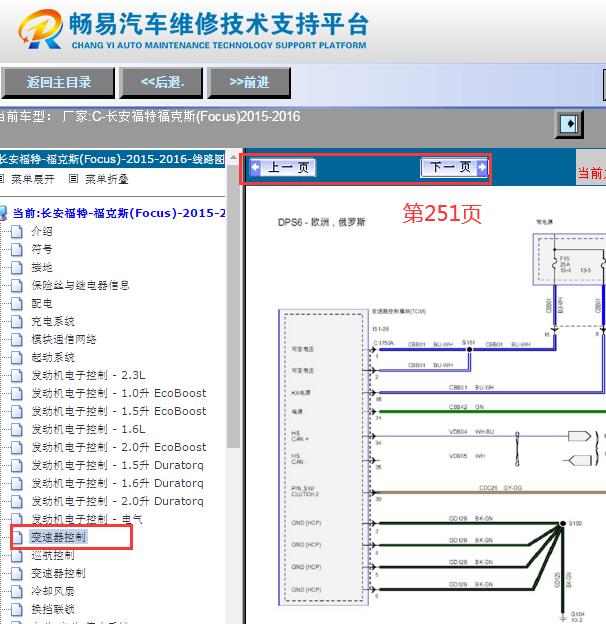The height and width of the screenshot is (624, 606).
Task: Click the S151 splice label on wiring diagram
Action: tap(468, 343)
